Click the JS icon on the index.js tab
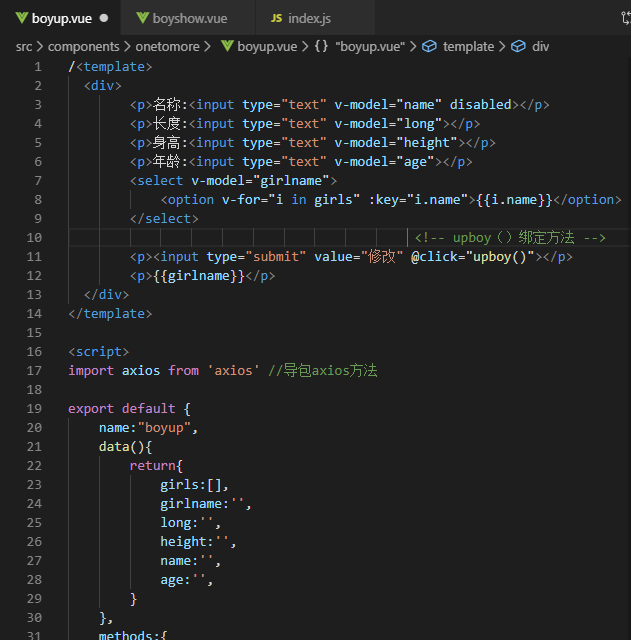Viewport: 631px width, 640px height. [x=276, y=18]
